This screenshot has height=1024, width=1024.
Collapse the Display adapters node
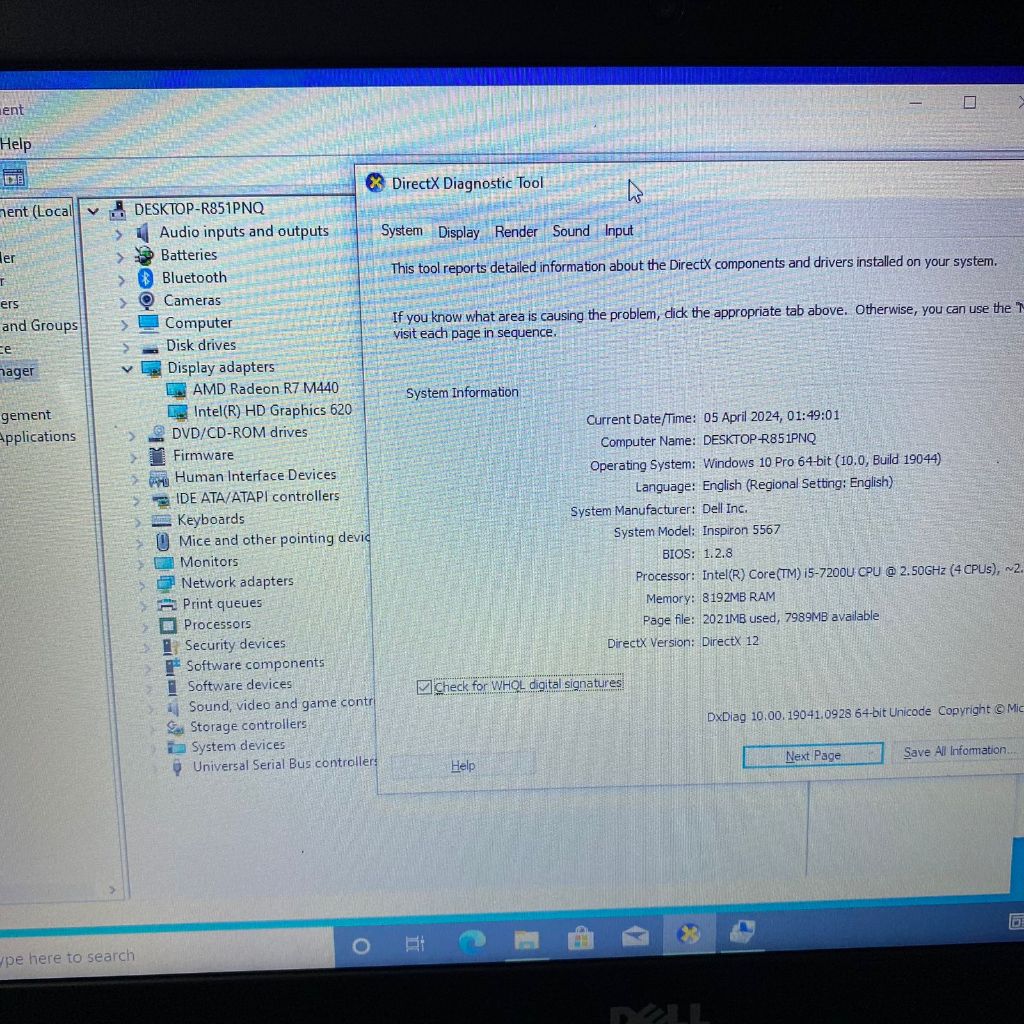coord(127,370)
